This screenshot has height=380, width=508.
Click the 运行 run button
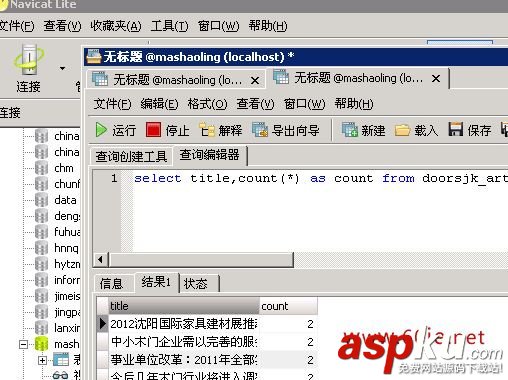point(116,130)
